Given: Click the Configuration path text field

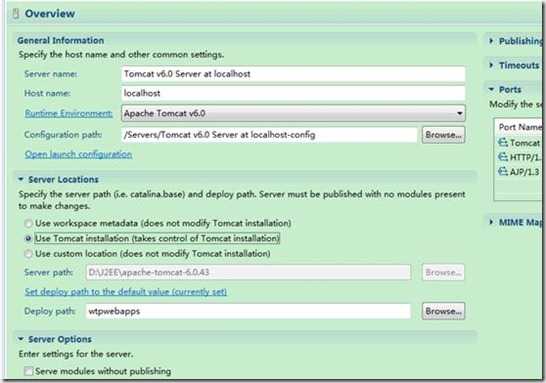Looking at the screenshot, I should pos(269,135).
